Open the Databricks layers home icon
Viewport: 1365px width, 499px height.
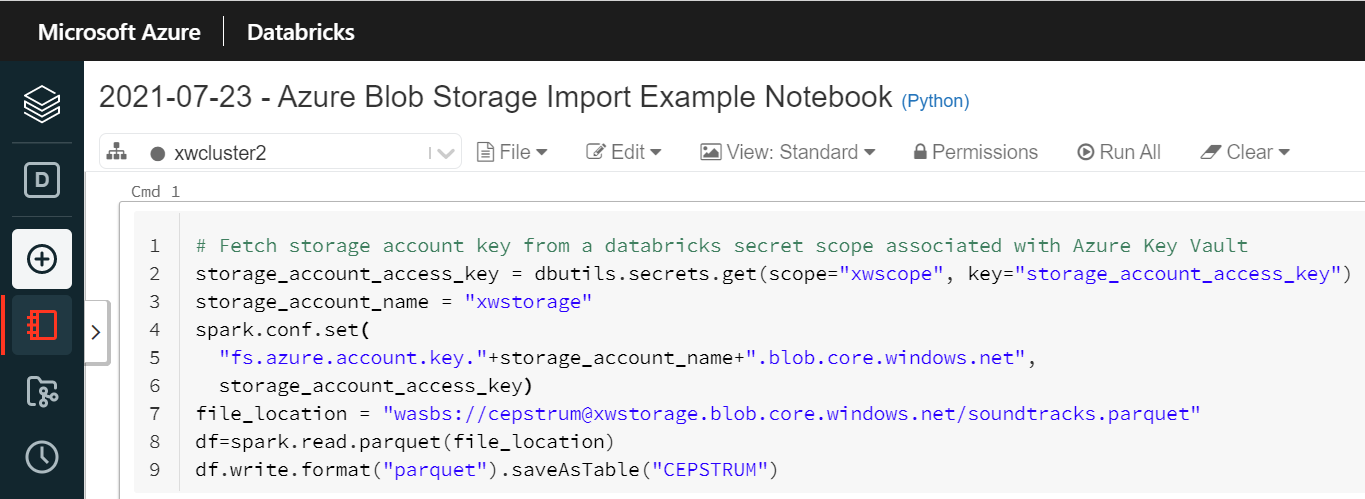[42, 103]
